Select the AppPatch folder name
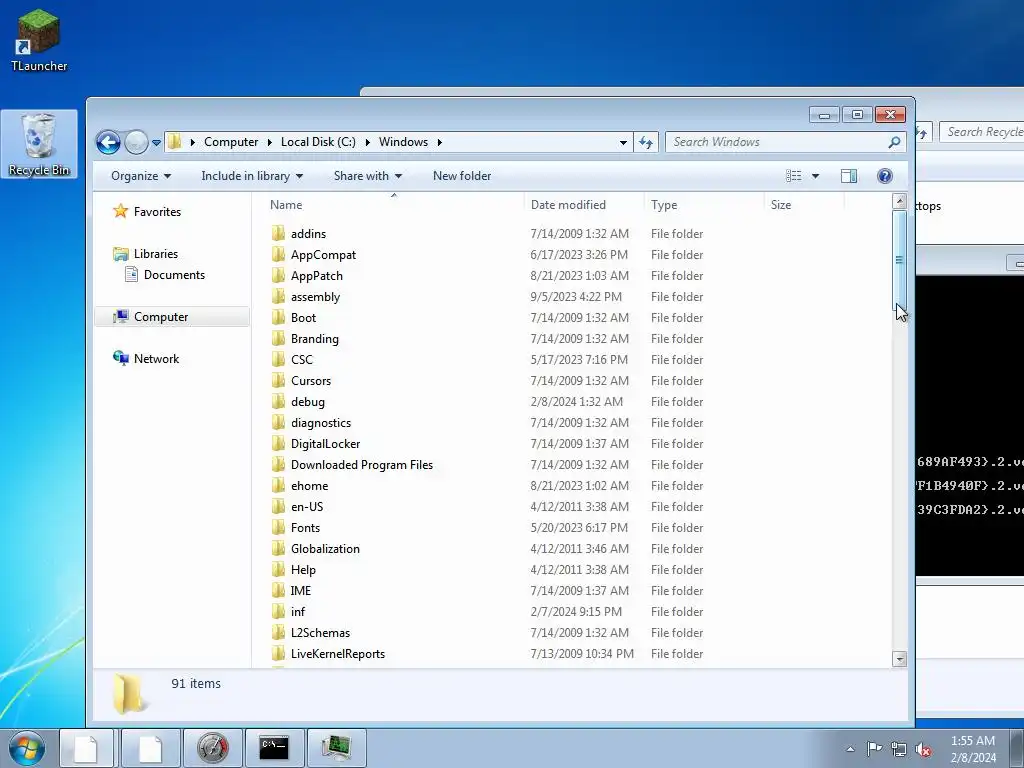Viewport: 1024px width, 768px height. [317, 276]
